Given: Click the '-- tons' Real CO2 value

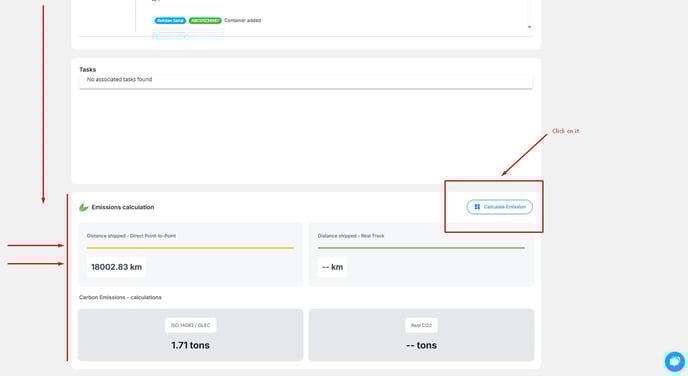Looking at the screenshot, I should click(421, 345).
